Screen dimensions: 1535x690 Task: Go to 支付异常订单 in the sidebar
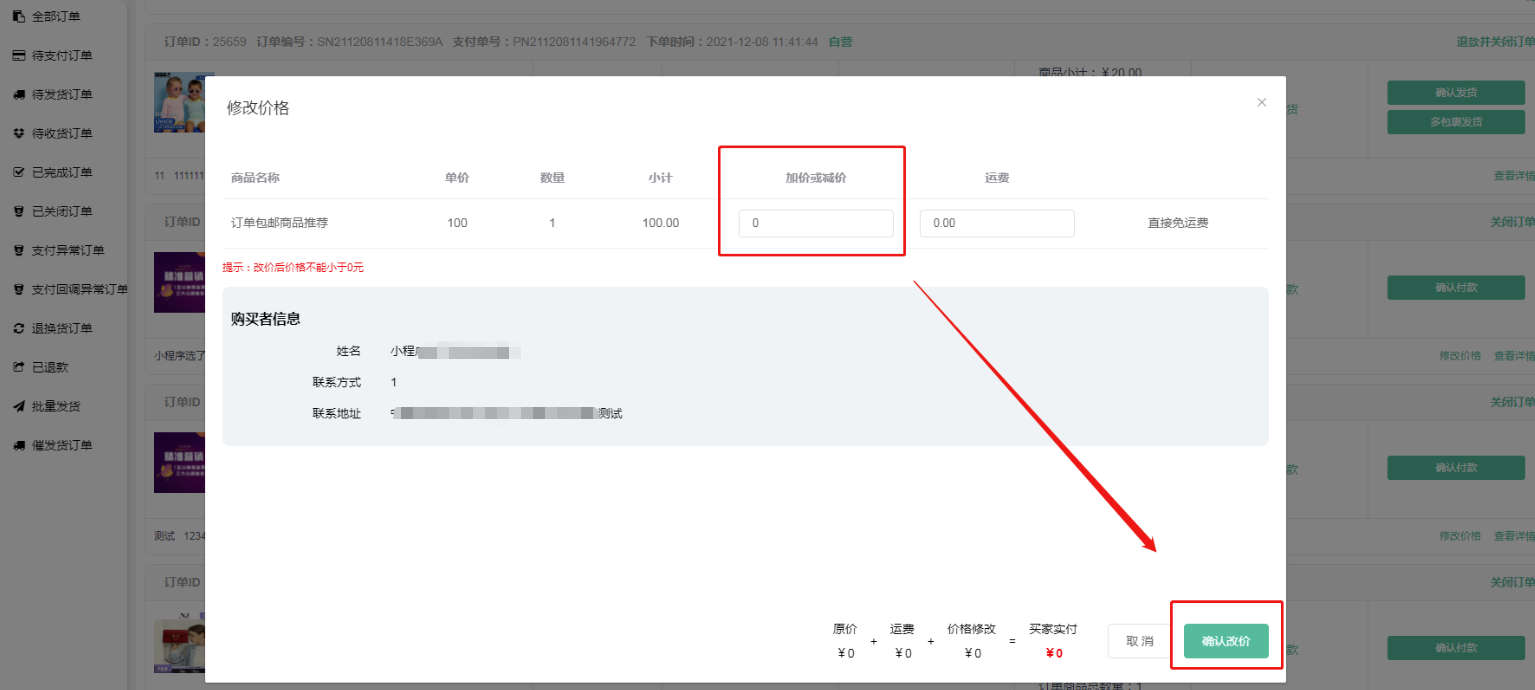coord(68,251)
